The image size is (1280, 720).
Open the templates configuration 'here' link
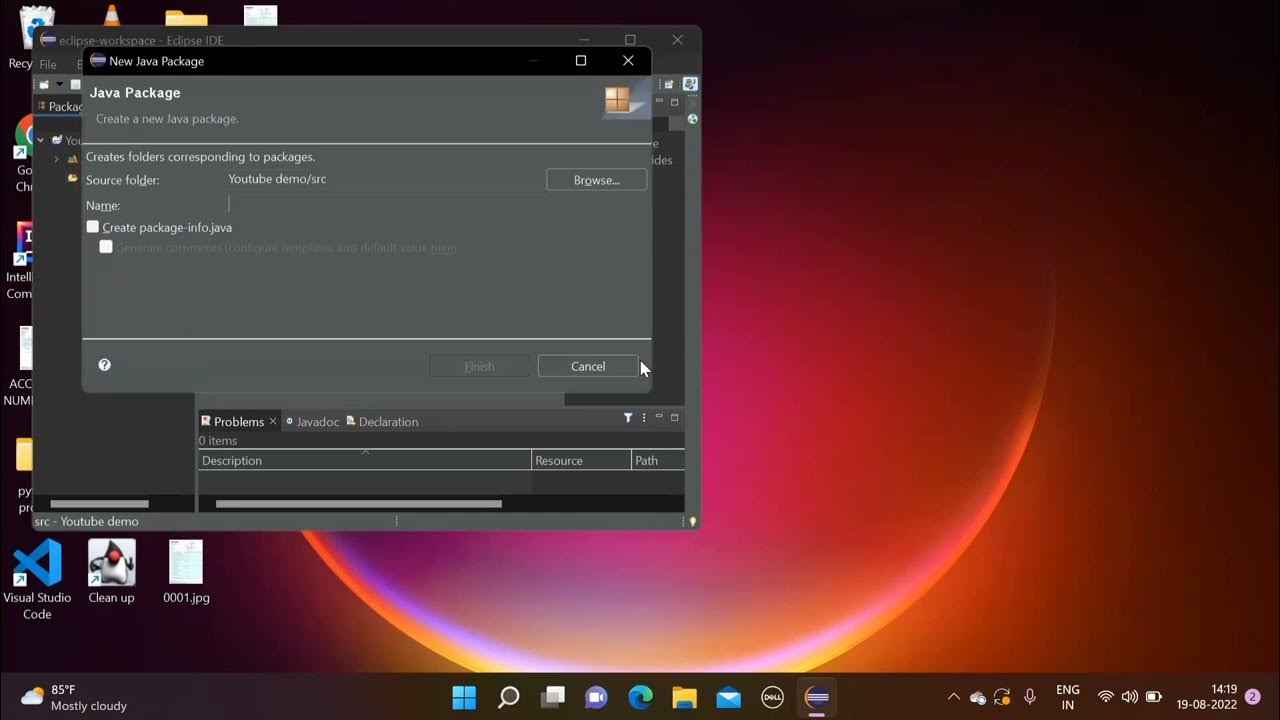point(442,248)
